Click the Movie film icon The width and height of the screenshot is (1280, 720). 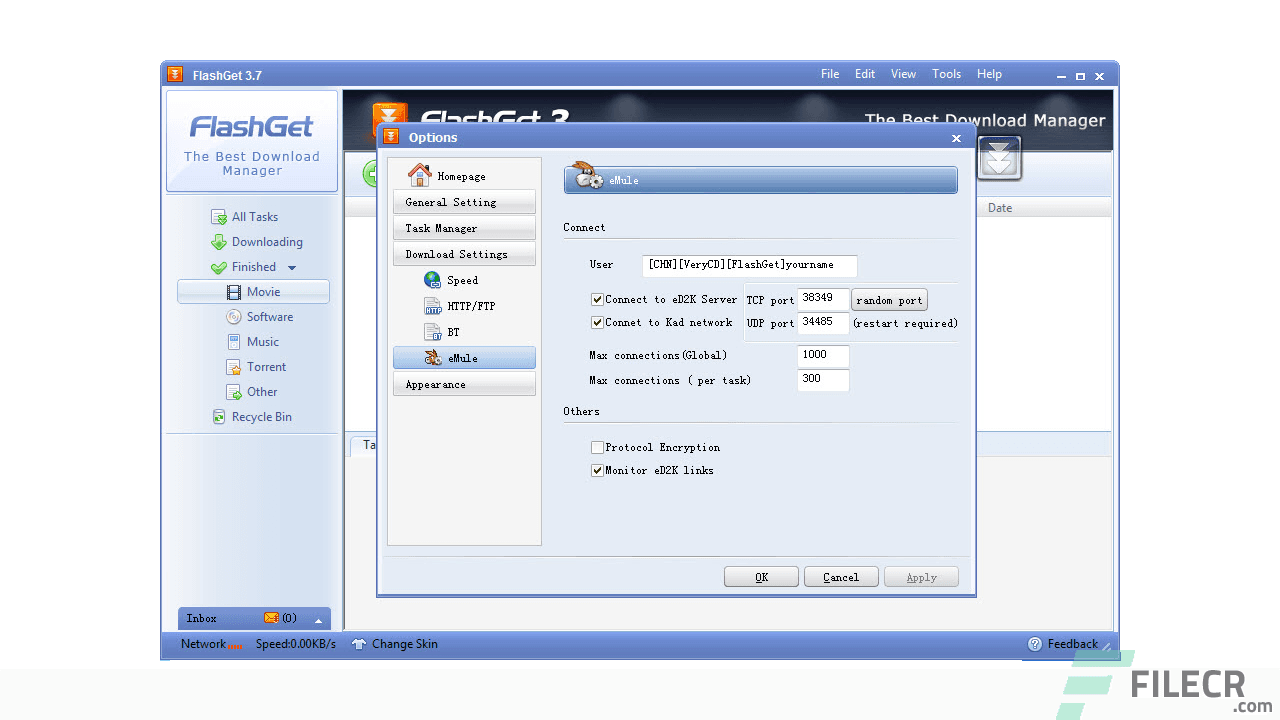pos(234,292)
